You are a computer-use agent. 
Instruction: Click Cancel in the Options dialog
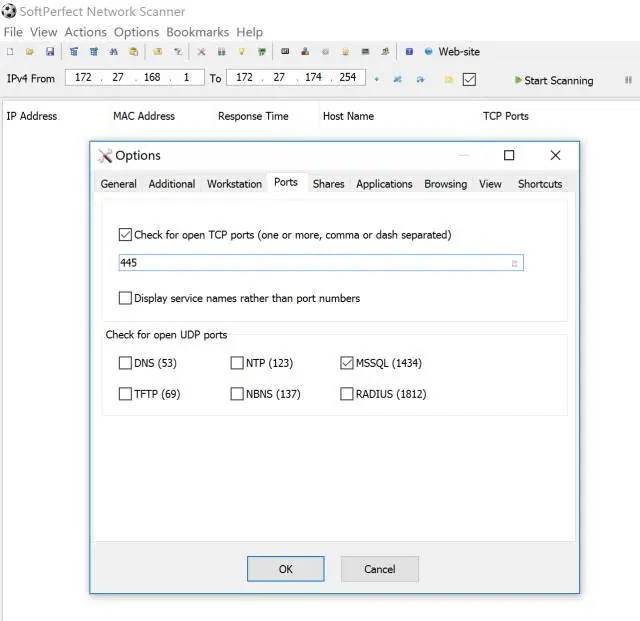coord(380,569)
